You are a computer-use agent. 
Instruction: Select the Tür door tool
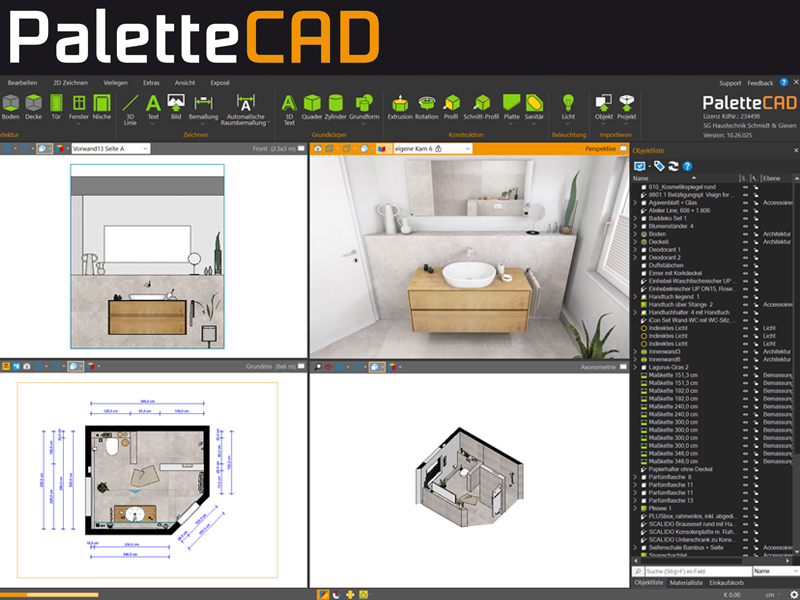(x=55, y=107)
